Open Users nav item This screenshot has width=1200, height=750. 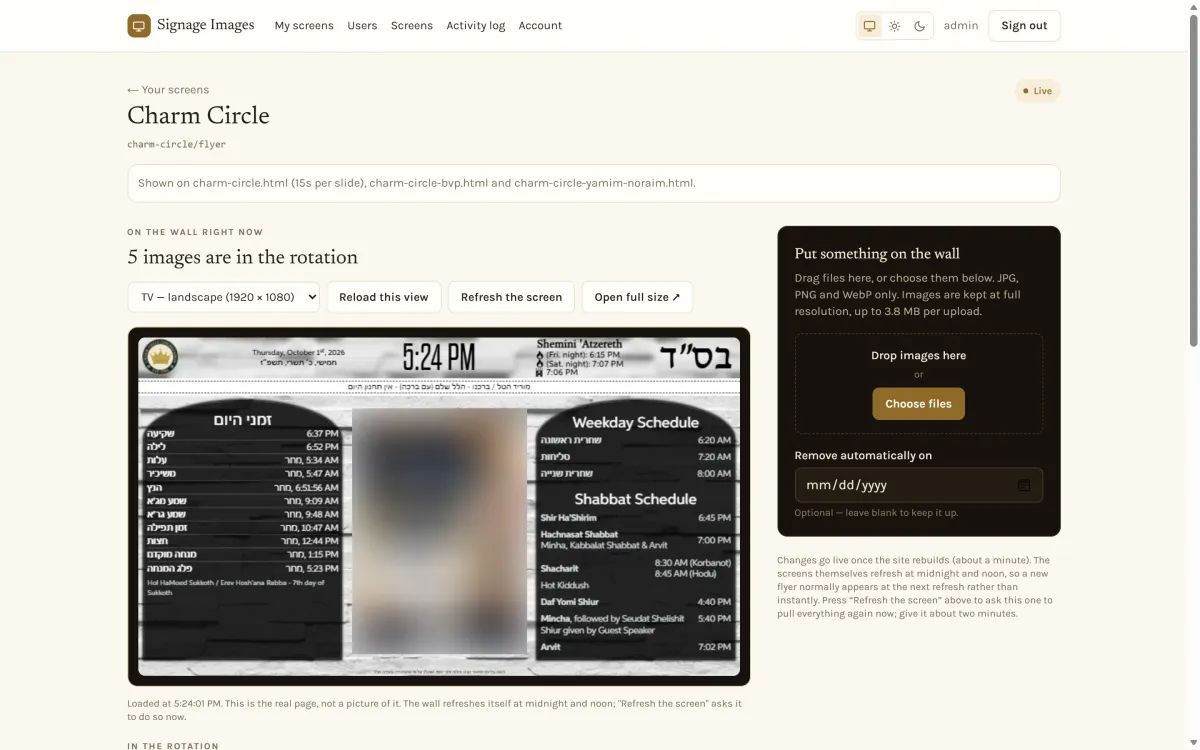(x=362, y=26)
